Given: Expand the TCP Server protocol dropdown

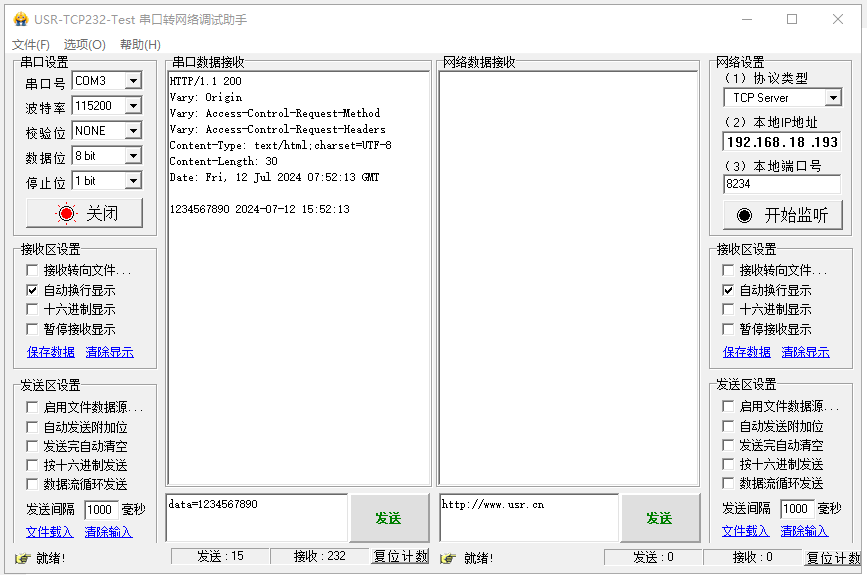Looking at the screenshot, I should click(833, 98).
